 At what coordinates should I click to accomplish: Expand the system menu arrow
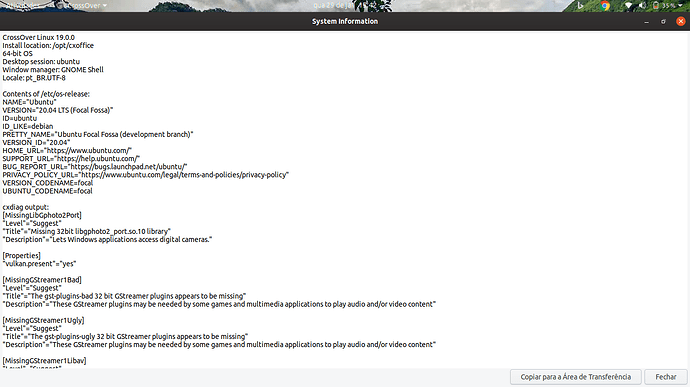pos(681,6)
